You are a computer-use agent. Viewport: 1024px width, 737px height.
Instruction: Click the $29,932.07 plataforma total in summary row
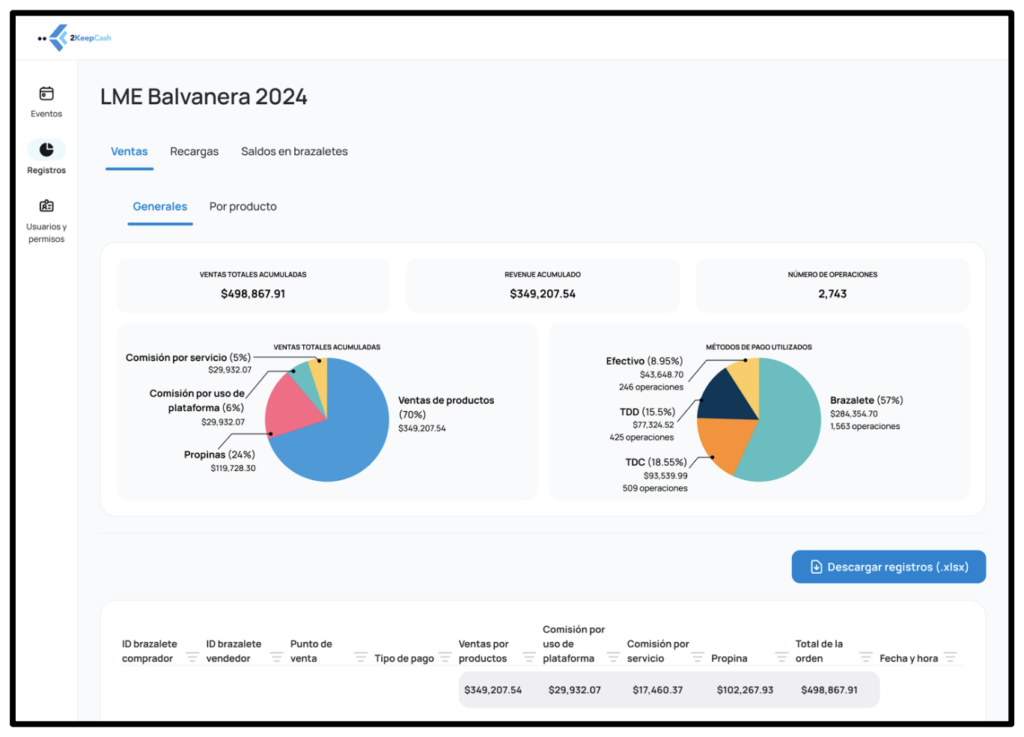[x=575, y=690]
